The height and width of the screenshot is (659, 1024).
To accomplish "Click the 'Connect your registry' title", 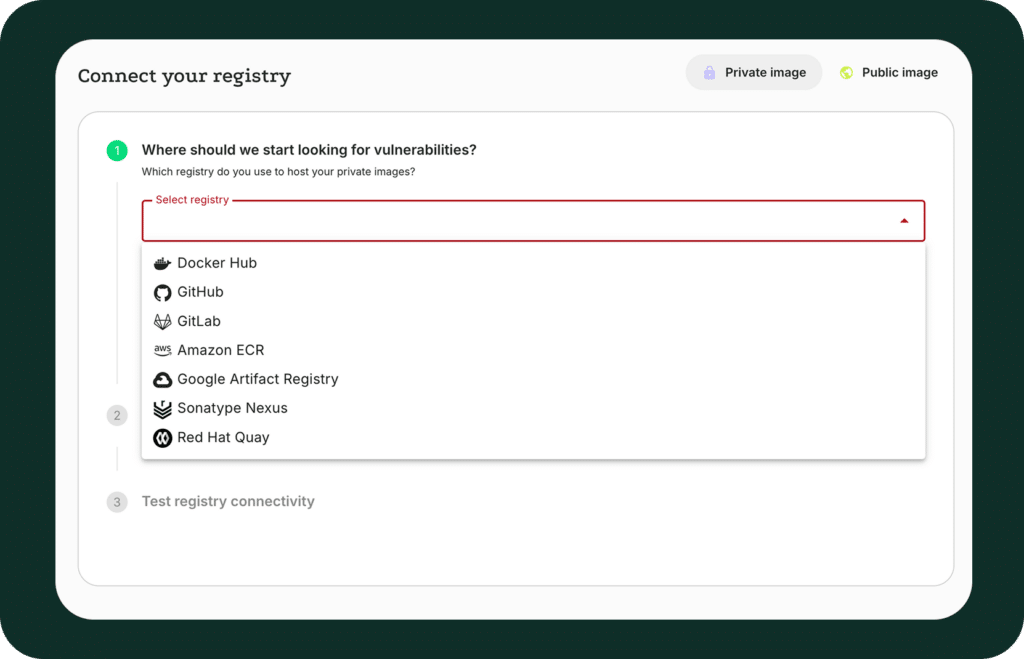I will [184, 76].
